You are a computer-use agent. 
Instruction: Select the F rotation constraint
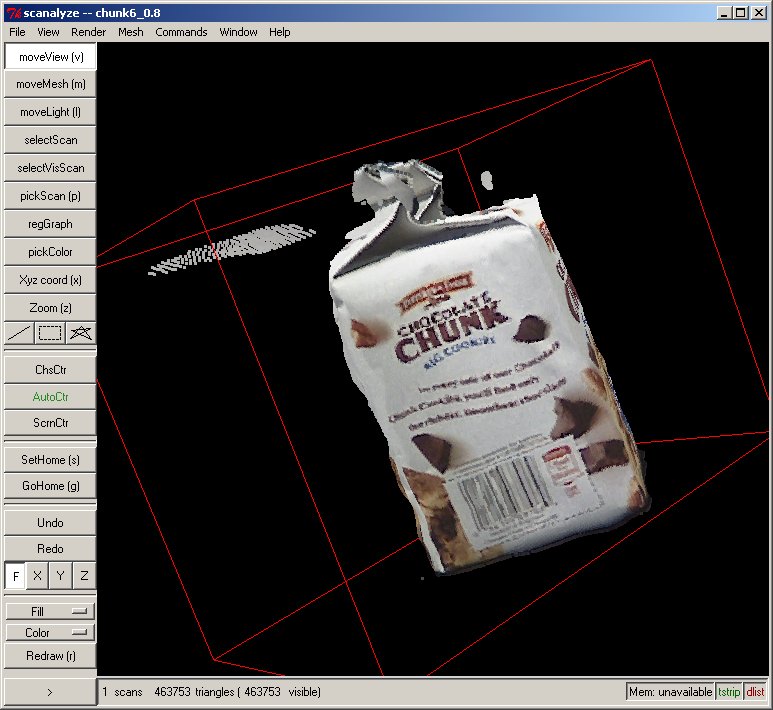click(x=16, y=576)
